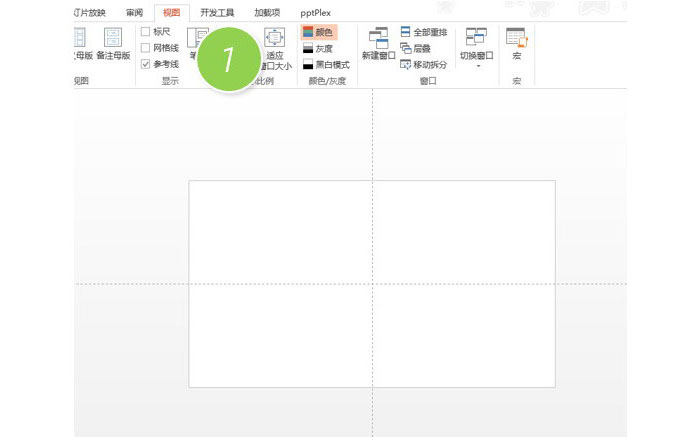Click the green number 1 circle marker

tap(227, 61)
